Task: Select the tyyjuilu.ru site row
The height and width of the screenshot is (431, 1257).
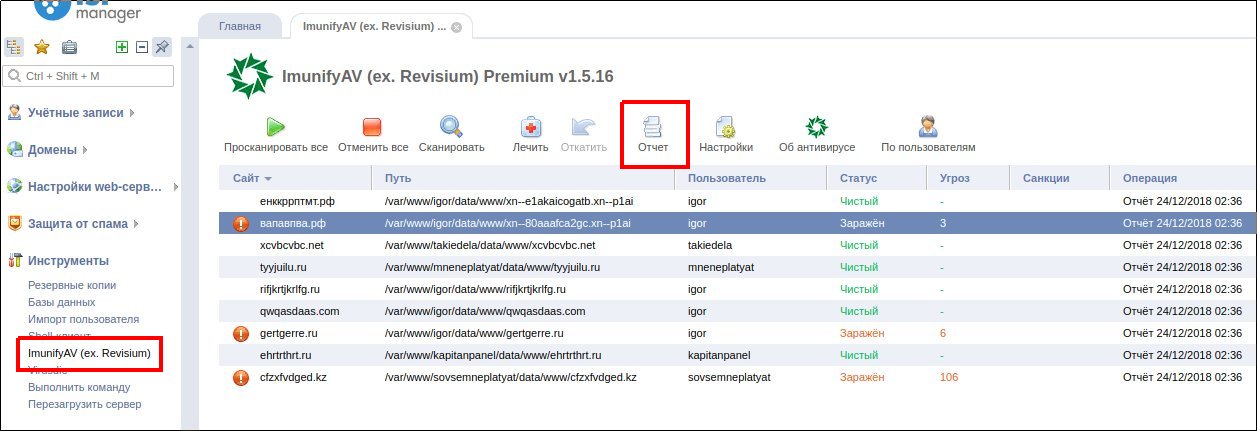Action: pos(738,267)
